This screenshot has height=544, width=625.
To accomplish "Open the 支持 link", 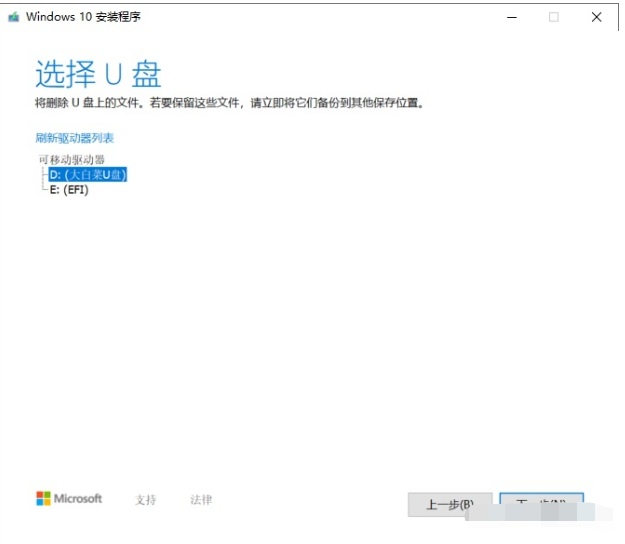I will [x=145, y=499].
